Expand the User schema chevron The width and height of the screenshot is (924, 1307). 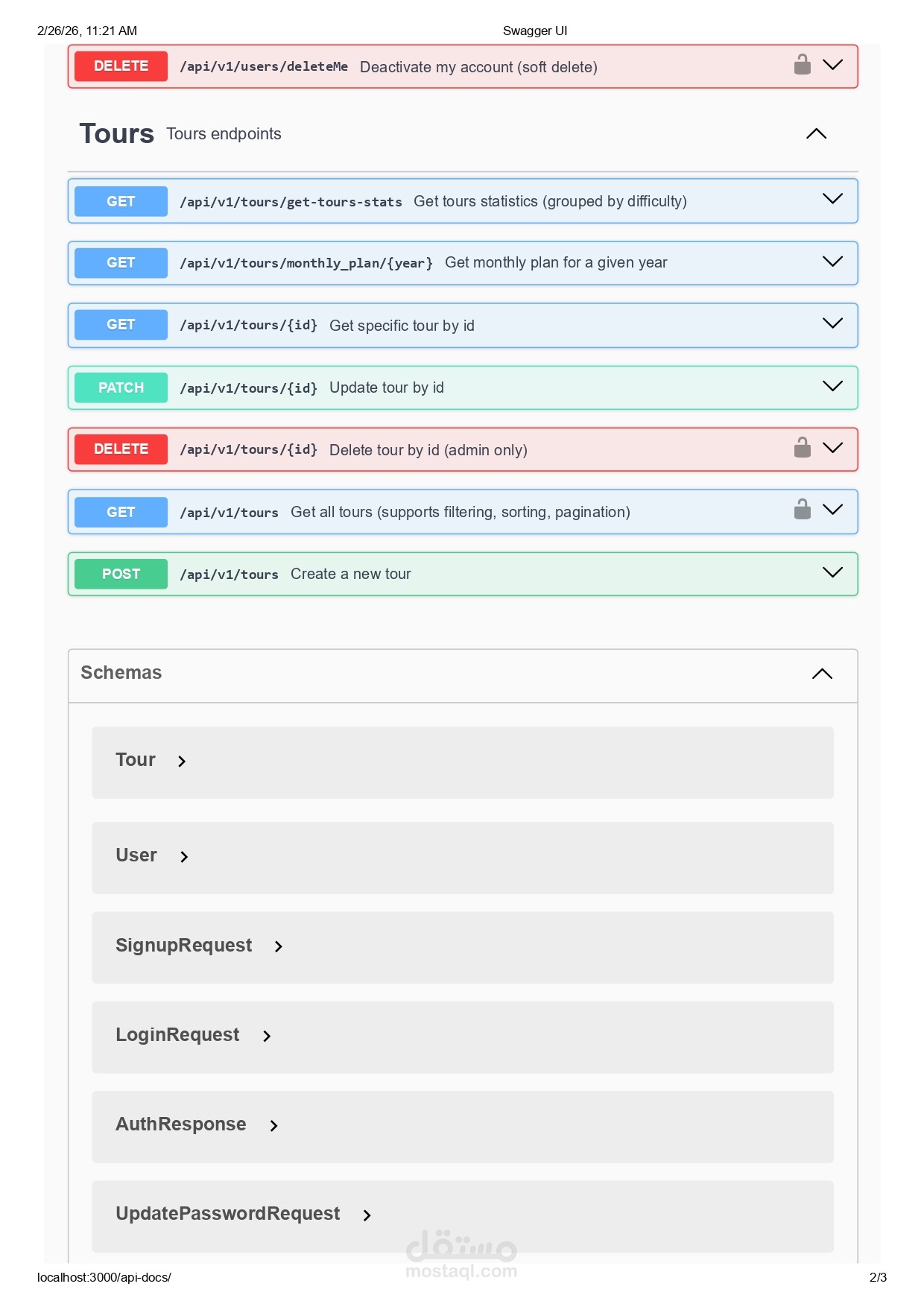tap(184, 857)
